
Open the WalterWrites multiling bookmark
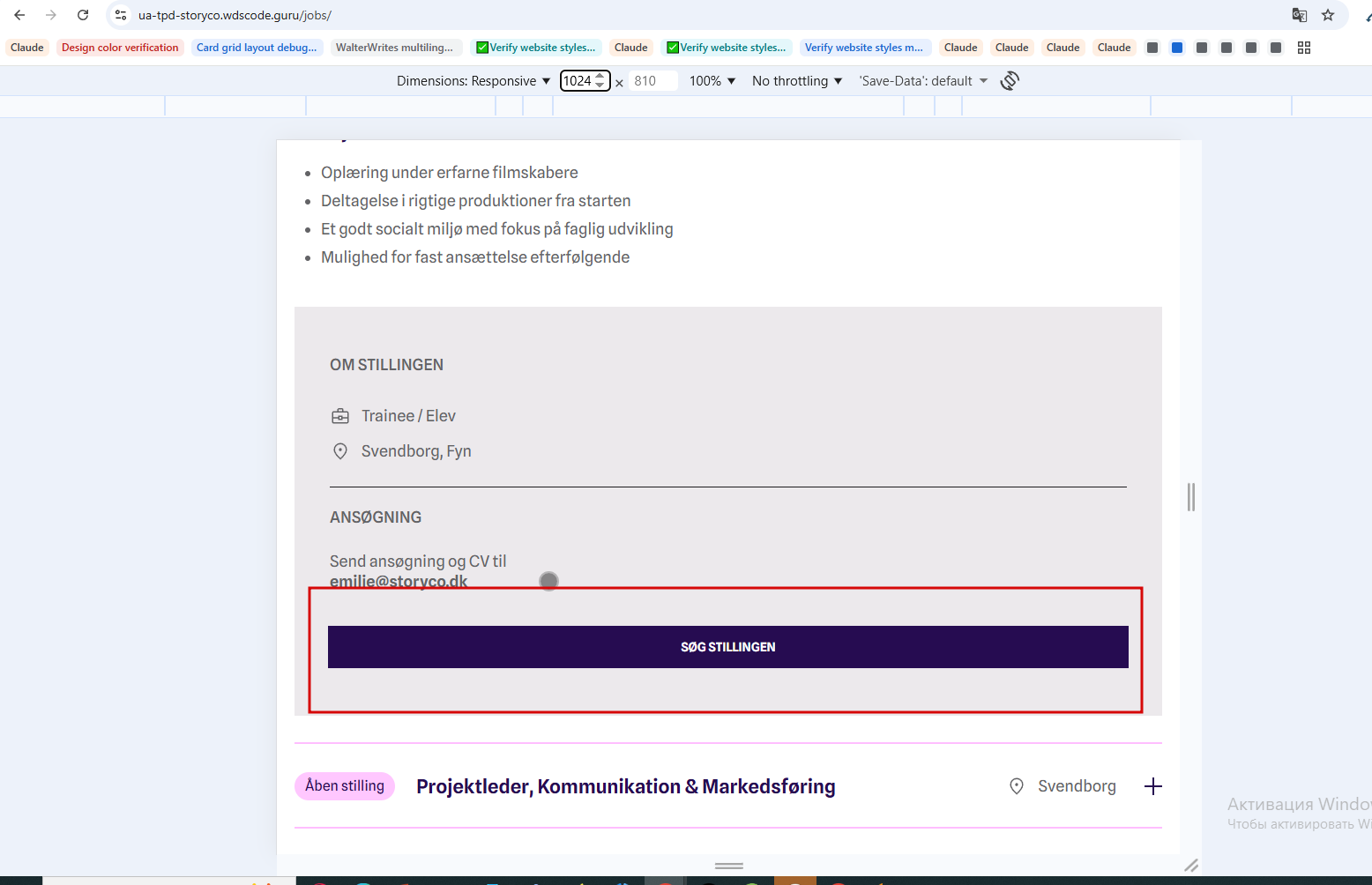coord(394,48)
